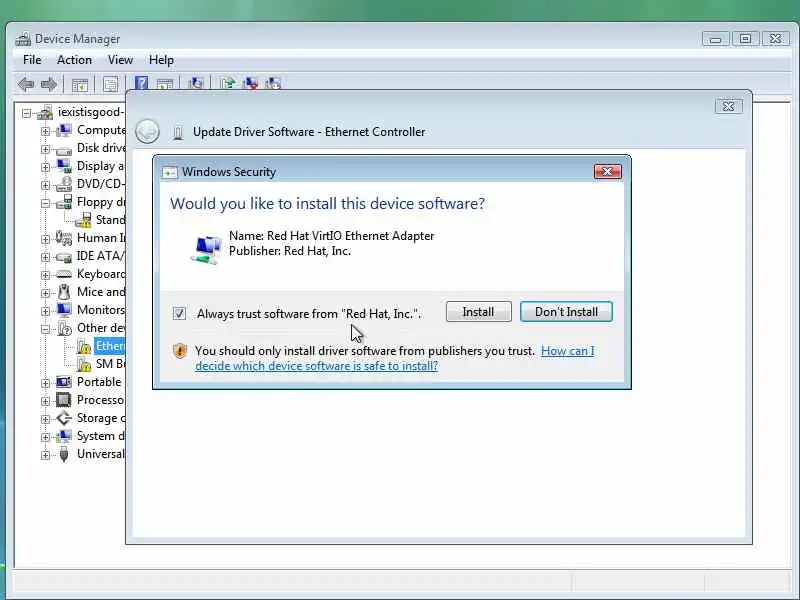Select the 'Keyboard' category label in tree
The image size is (800, 600).
pyautogui.click(x=101, y=274)
